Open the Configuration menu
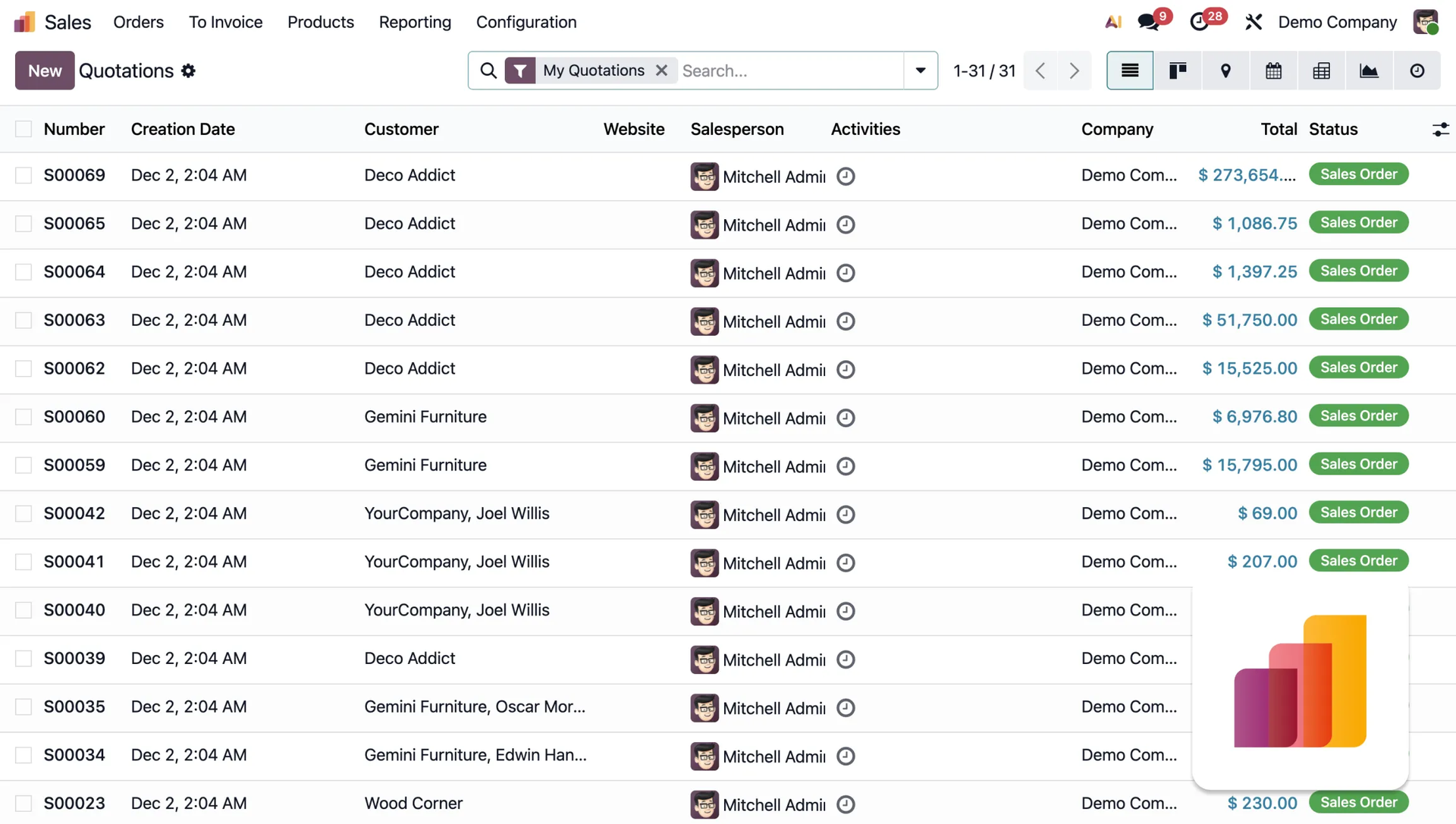1456x824 pixels. [526, 22]
